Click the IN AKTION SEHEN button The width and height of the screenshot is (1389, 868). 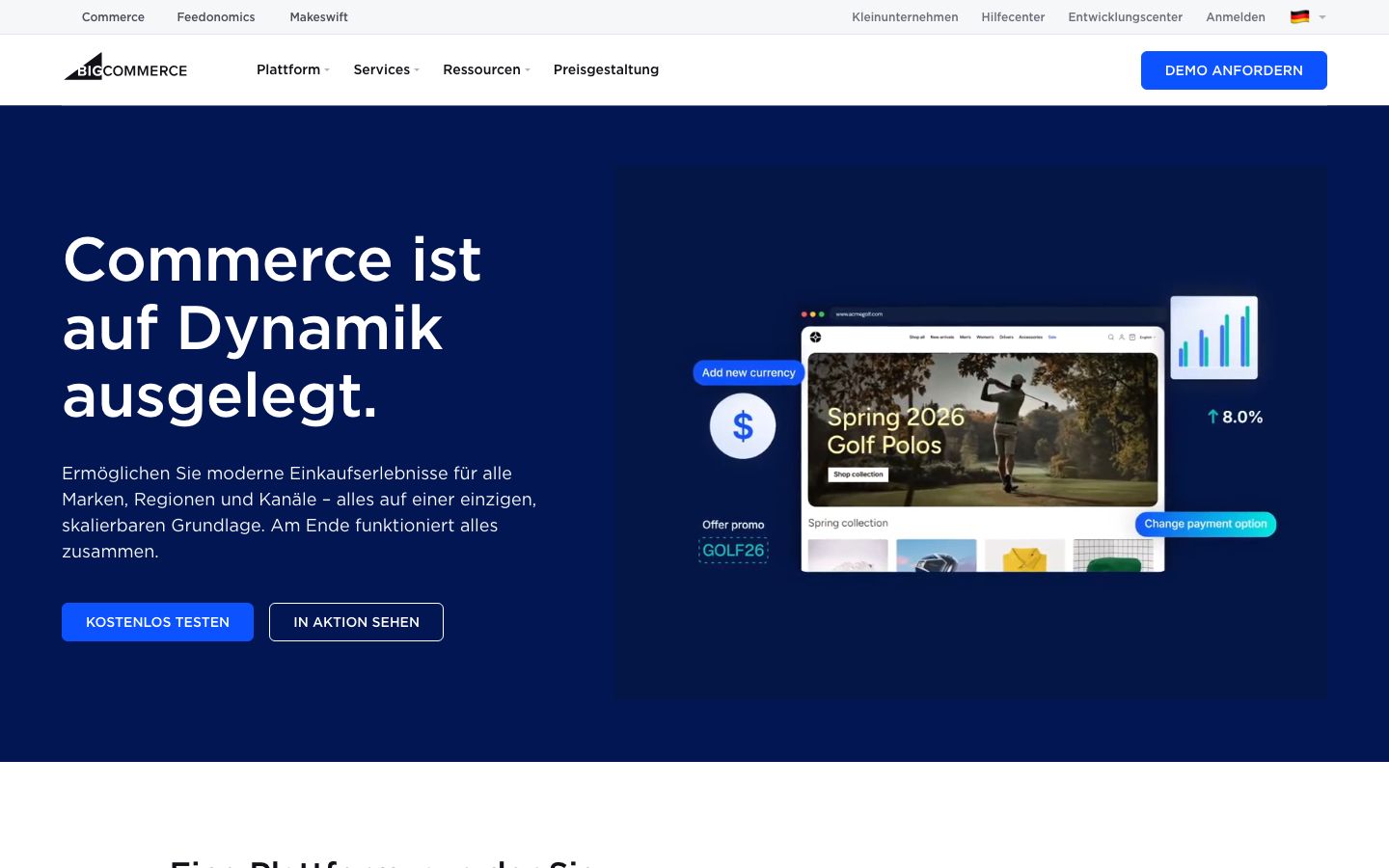[356, 622]
